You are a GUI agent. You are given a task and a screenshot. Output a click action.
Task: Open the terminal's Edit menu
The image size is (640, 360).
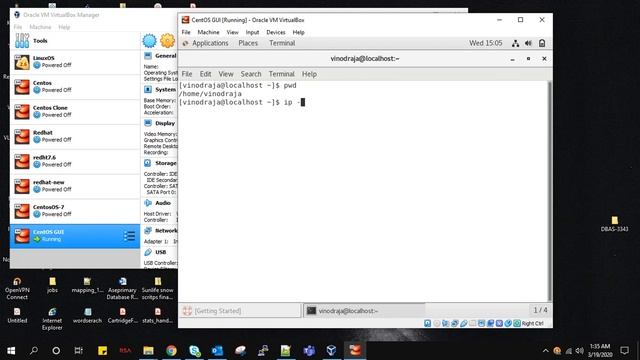pos(205,74)
